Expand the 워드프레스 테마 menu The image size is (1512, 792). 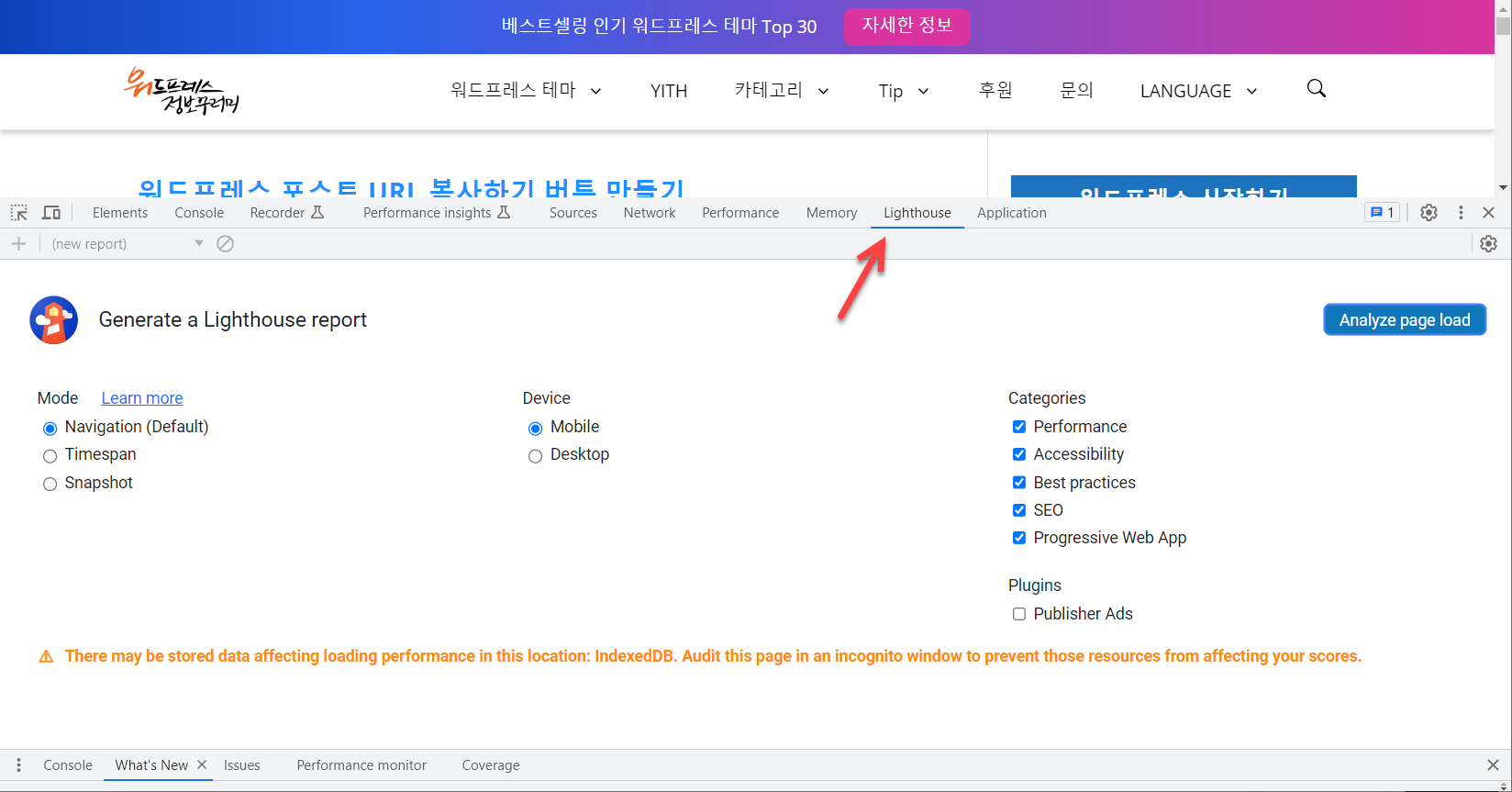pos(526,90)
